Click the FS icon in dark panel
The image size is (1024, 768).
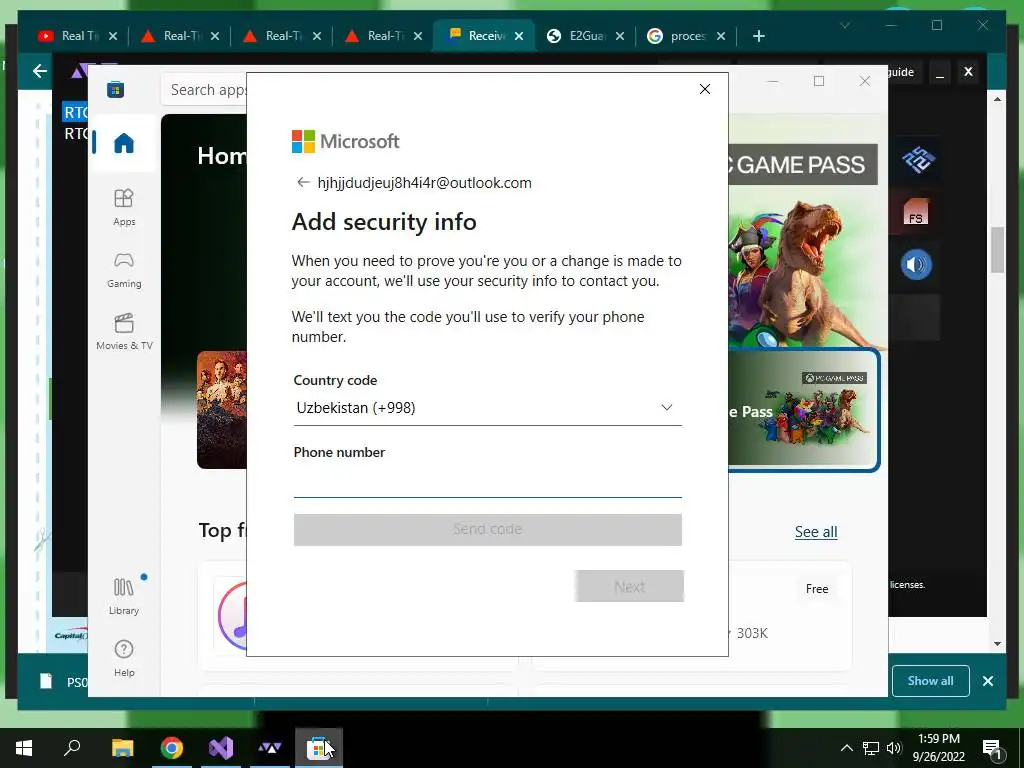(916, 212)
